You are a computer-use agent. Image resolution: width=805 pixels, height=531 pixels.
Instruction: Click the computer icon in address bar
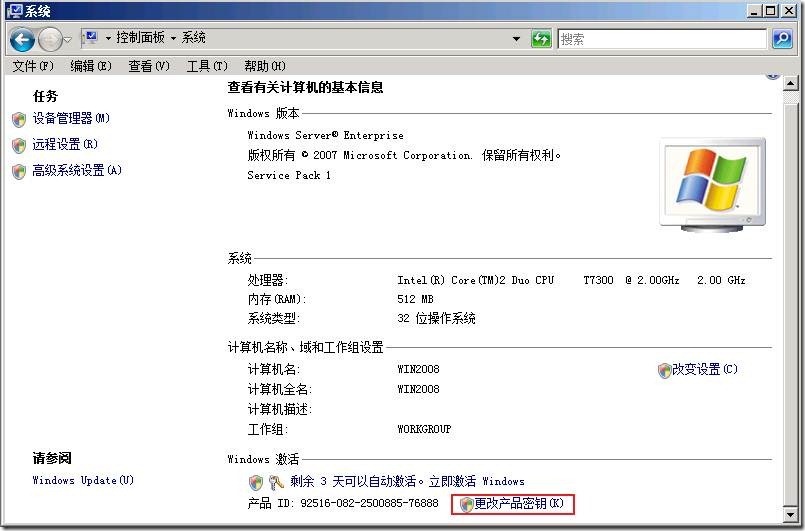[x=90, y=37]
